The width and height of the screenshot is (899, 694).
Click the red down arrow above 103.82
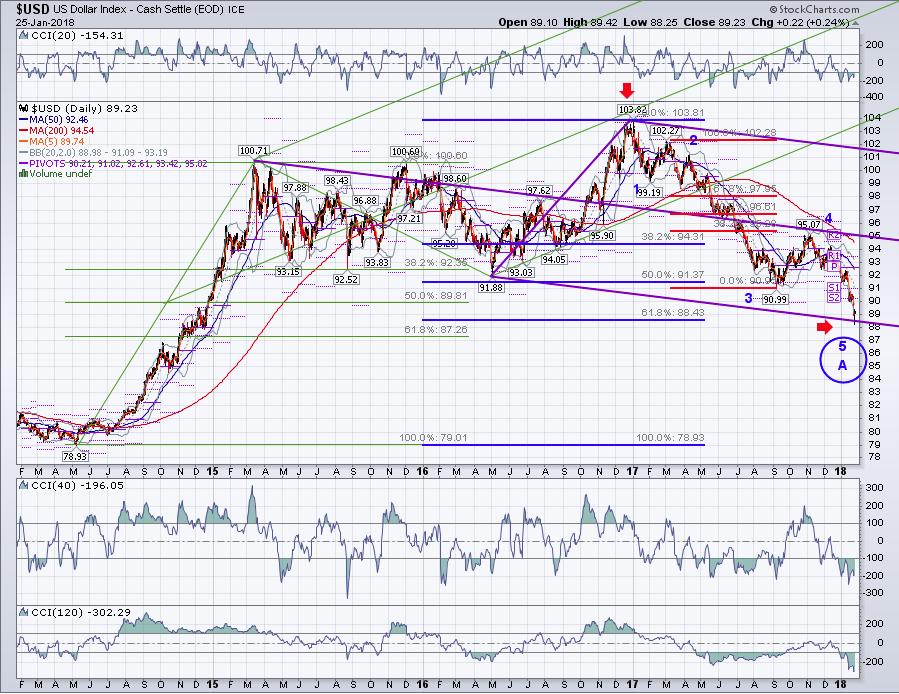(627, 90)
